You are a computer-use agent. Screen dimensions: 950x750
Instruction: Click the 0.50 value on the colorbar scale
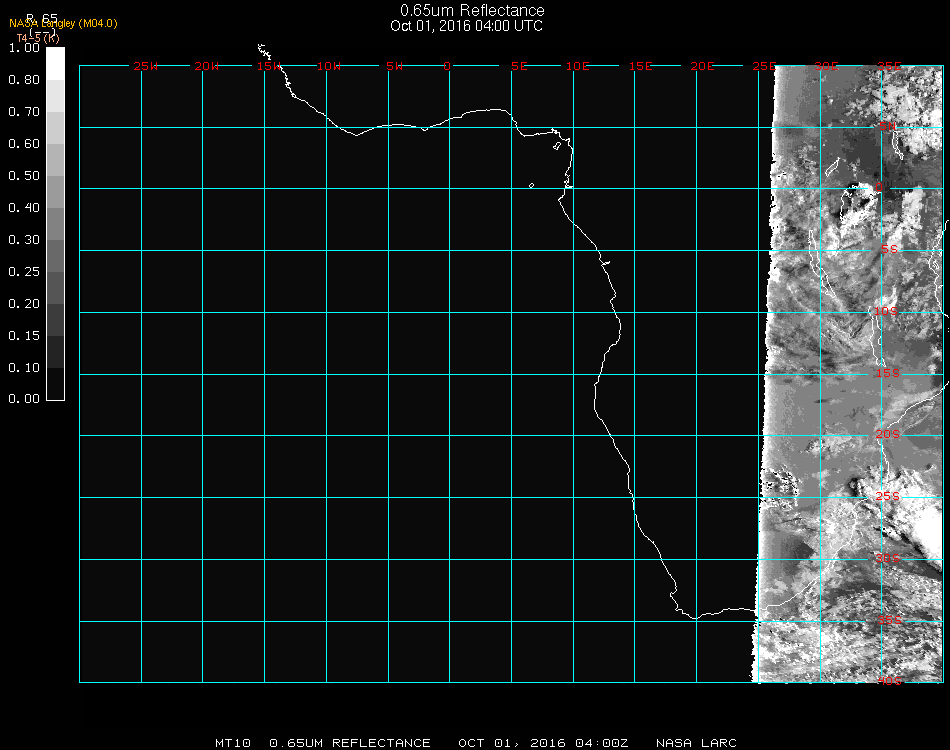(23, 176)
